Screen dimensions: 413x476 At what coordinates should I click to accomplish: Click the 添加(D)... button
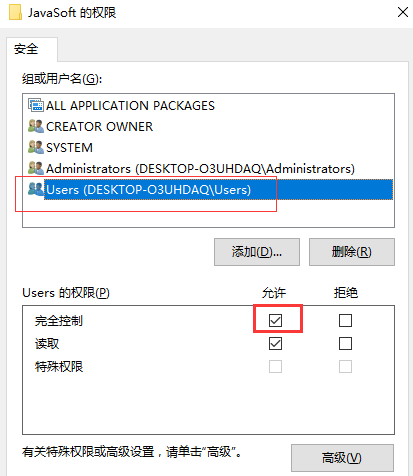257,252
